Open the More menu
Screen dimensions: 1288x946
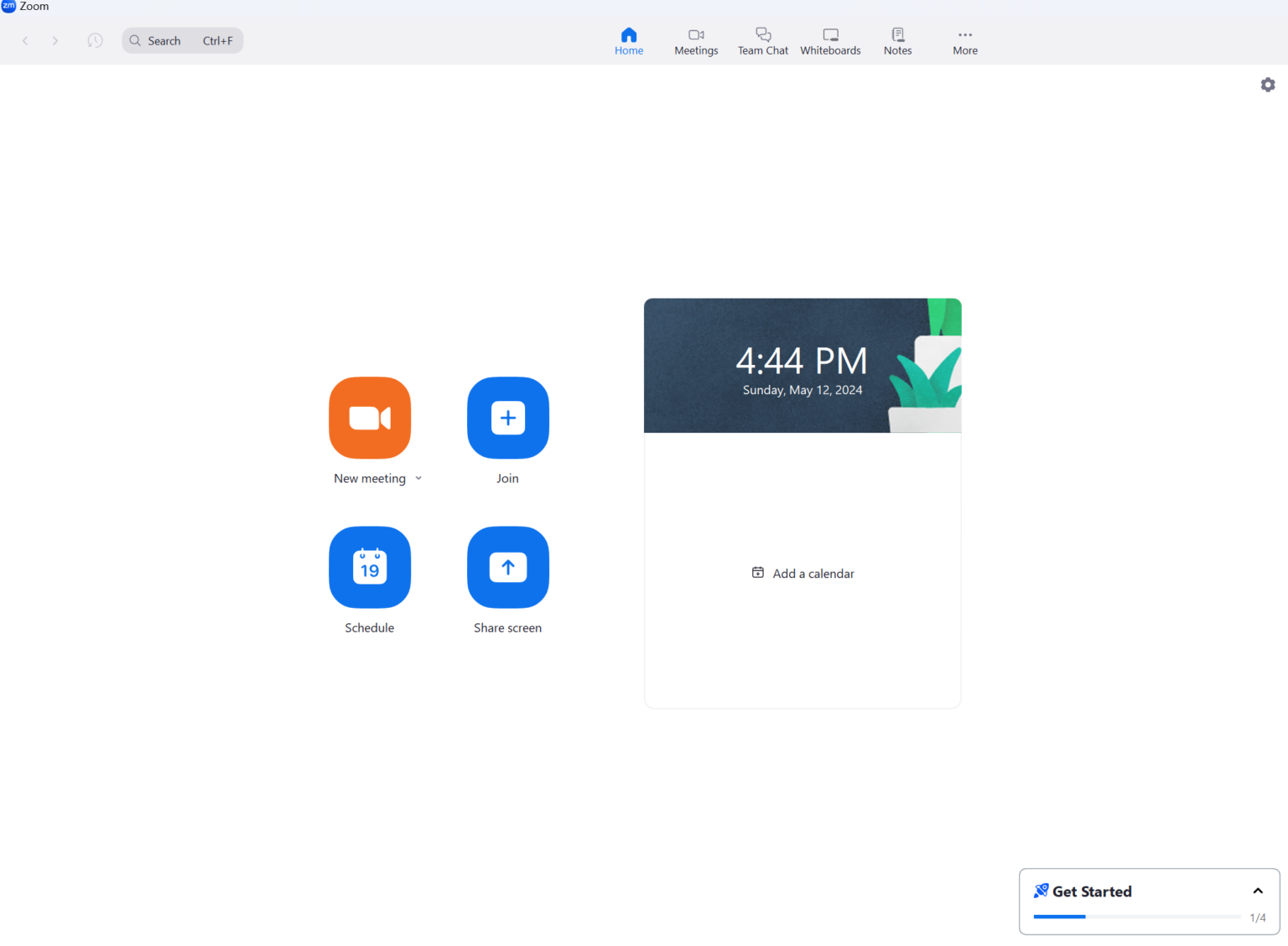tap(964, 40)
